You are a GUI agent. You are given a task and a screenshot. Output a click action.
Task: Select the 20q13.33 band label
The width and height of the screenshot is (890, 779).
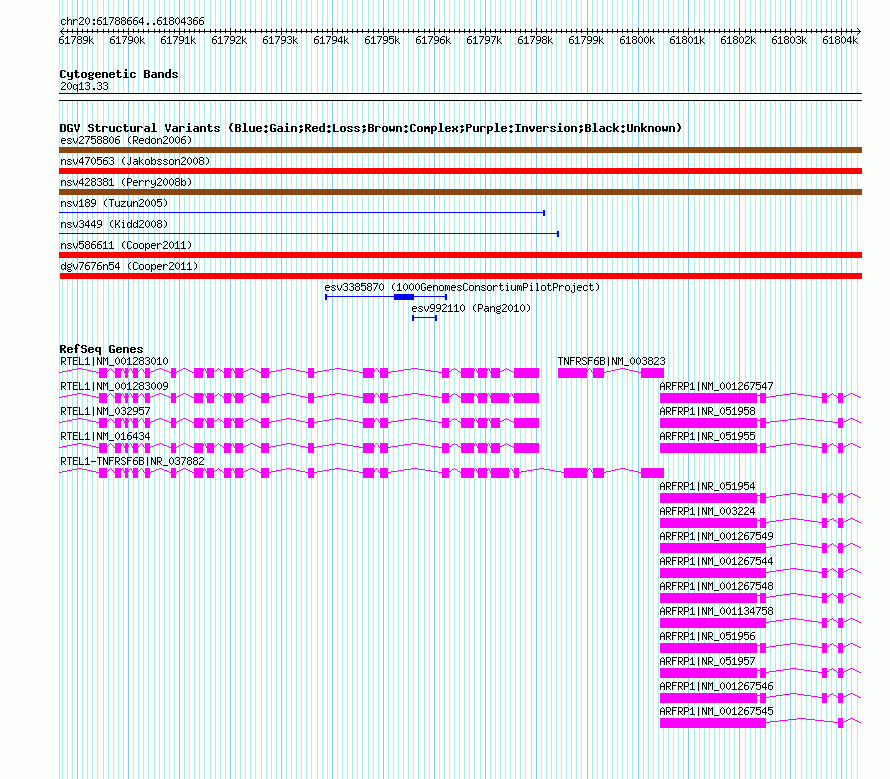click(x=84, y=86)
